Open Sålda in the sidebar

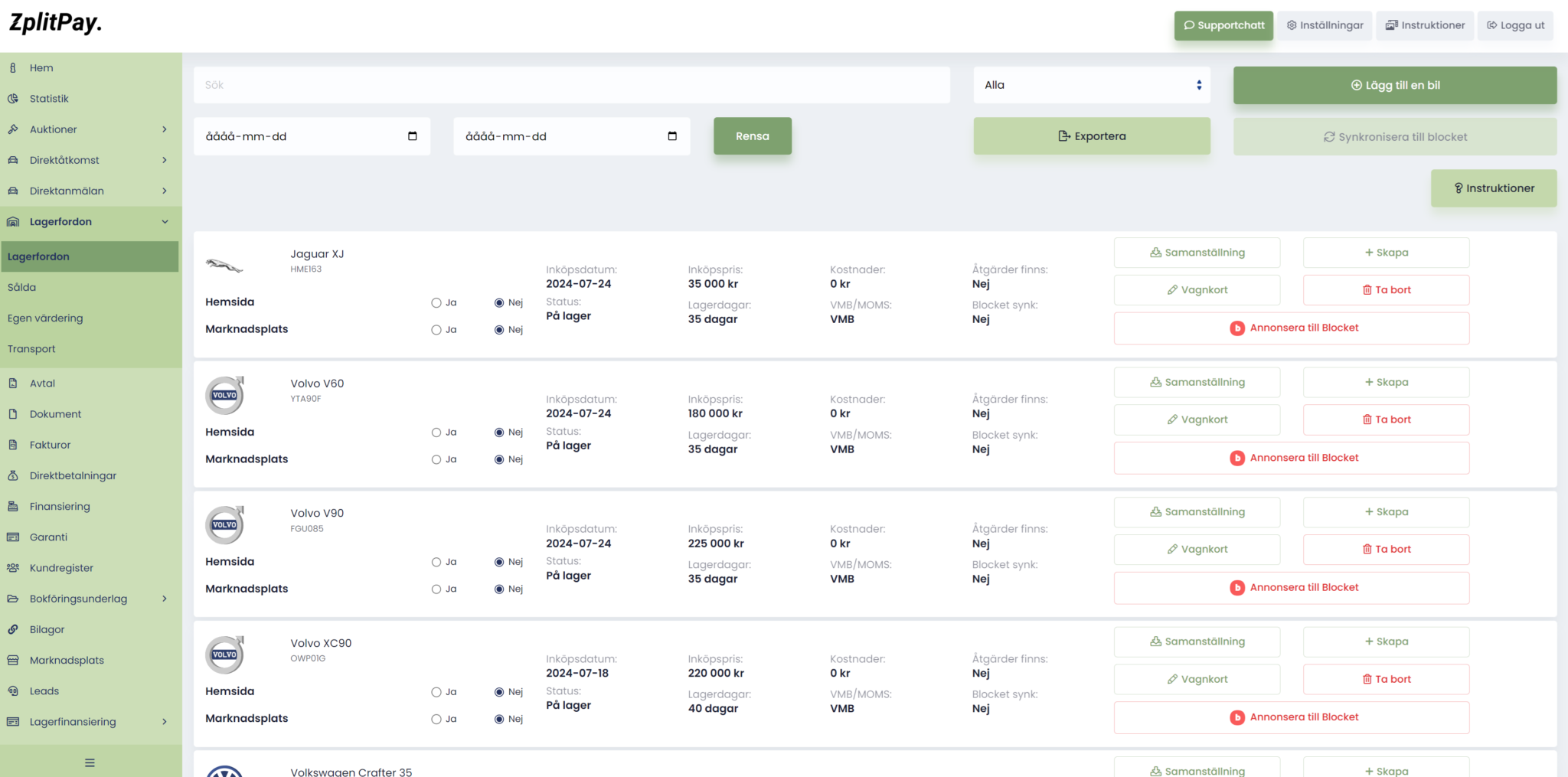pos(22,287)
